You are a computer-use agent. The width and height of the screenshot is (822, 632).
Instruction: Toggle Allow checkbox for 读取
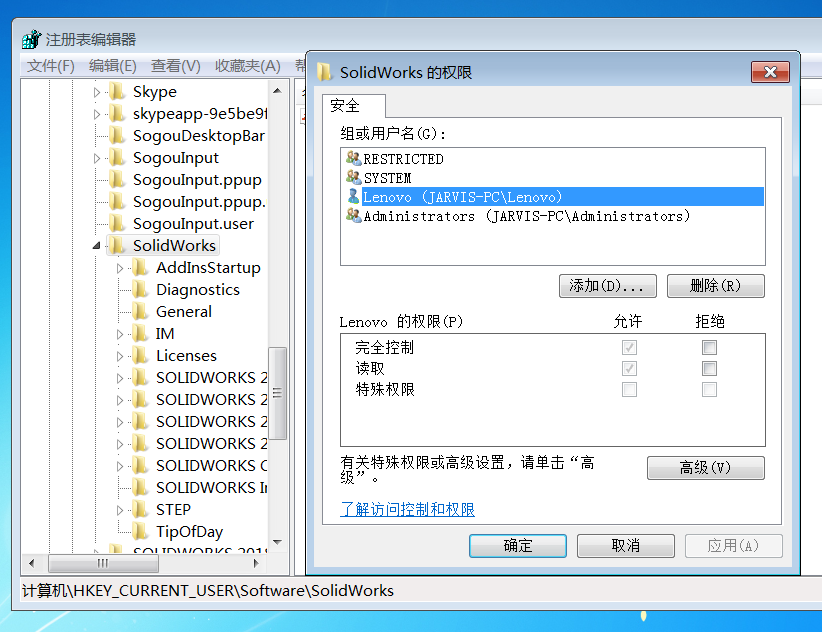click(629, 368)
